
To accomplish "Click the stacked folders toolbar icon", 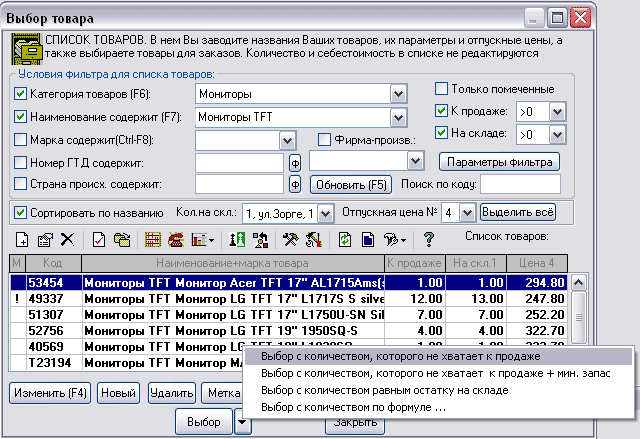I will click(122, 239).
